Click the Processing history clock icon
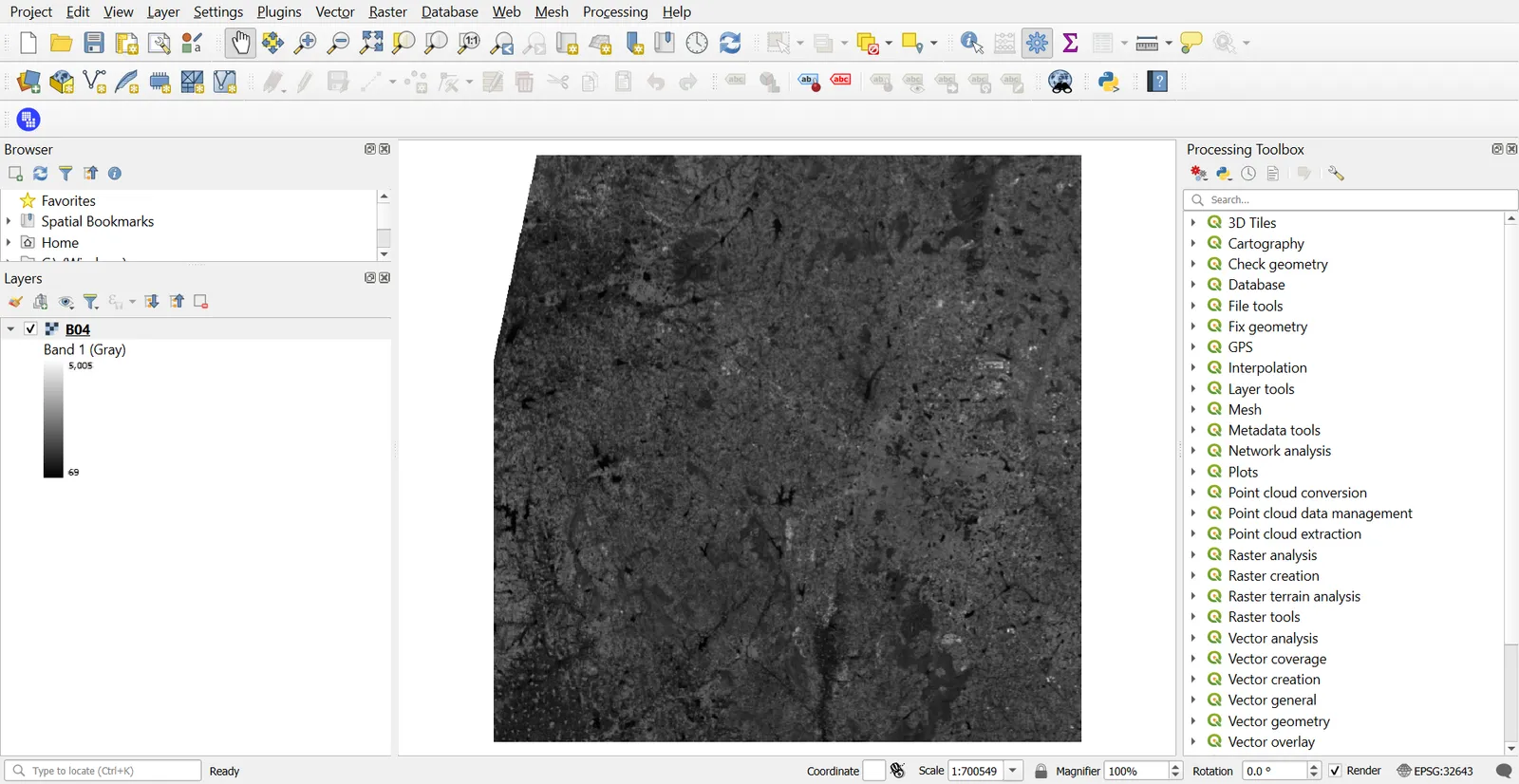Image resolution: width=1519 pixels, height=784 pixels. (x=1248, y=174)
